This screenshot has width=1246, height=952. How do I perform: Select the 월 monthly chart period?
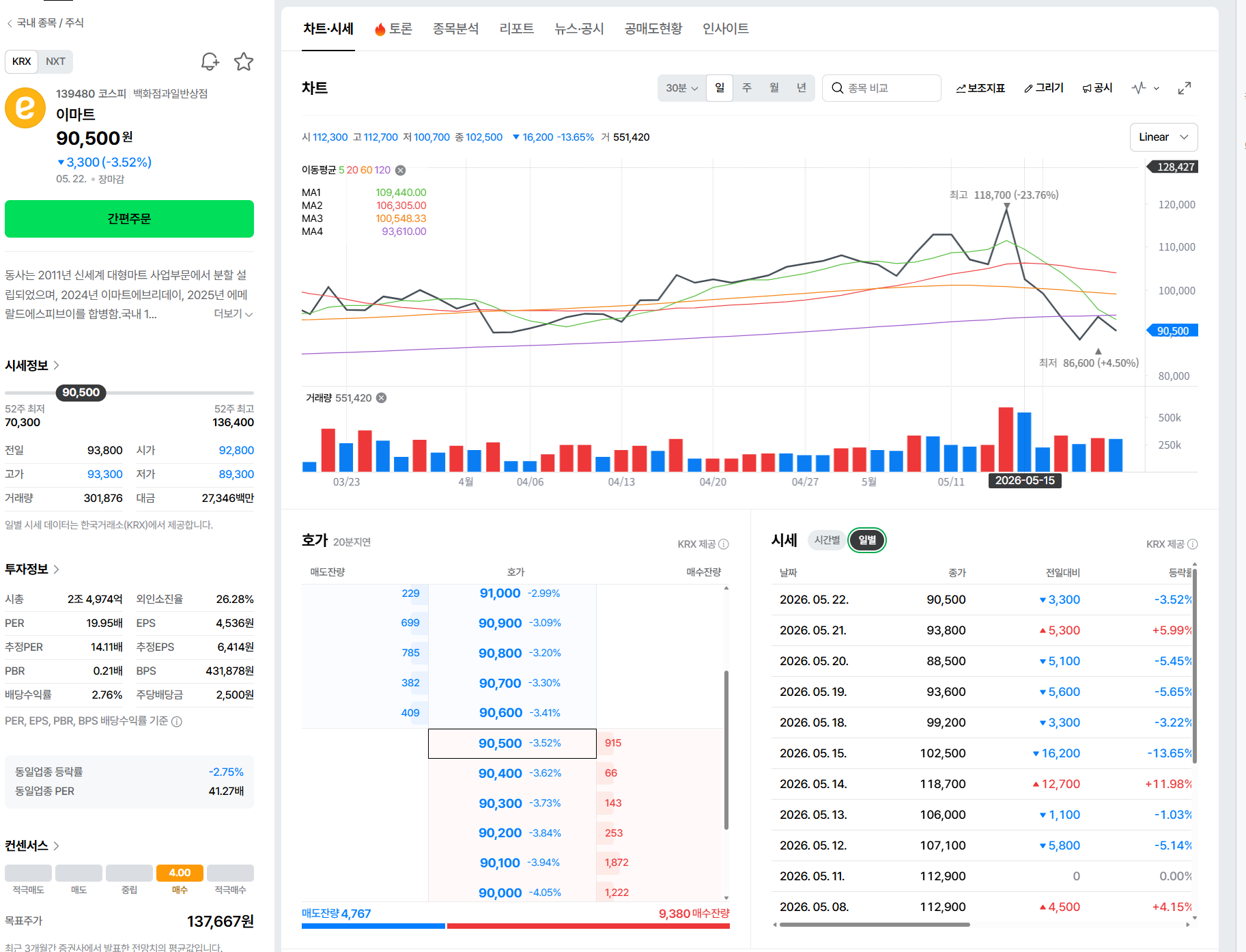tap(774, 88)
